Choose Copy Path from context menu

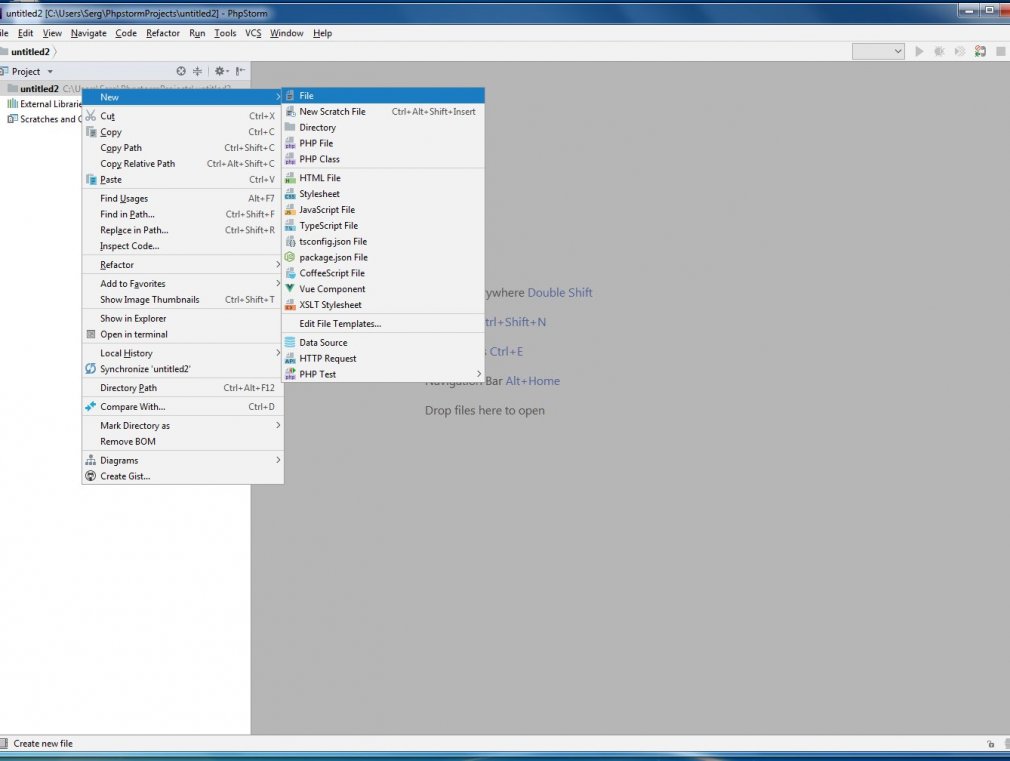point(183,148)
